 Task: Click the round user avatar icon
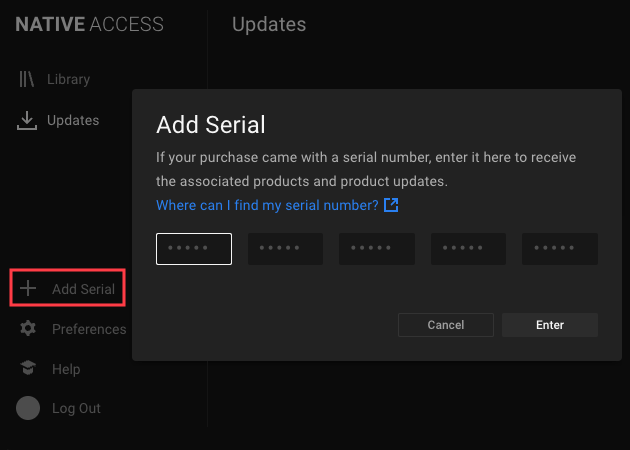[28, 408]
